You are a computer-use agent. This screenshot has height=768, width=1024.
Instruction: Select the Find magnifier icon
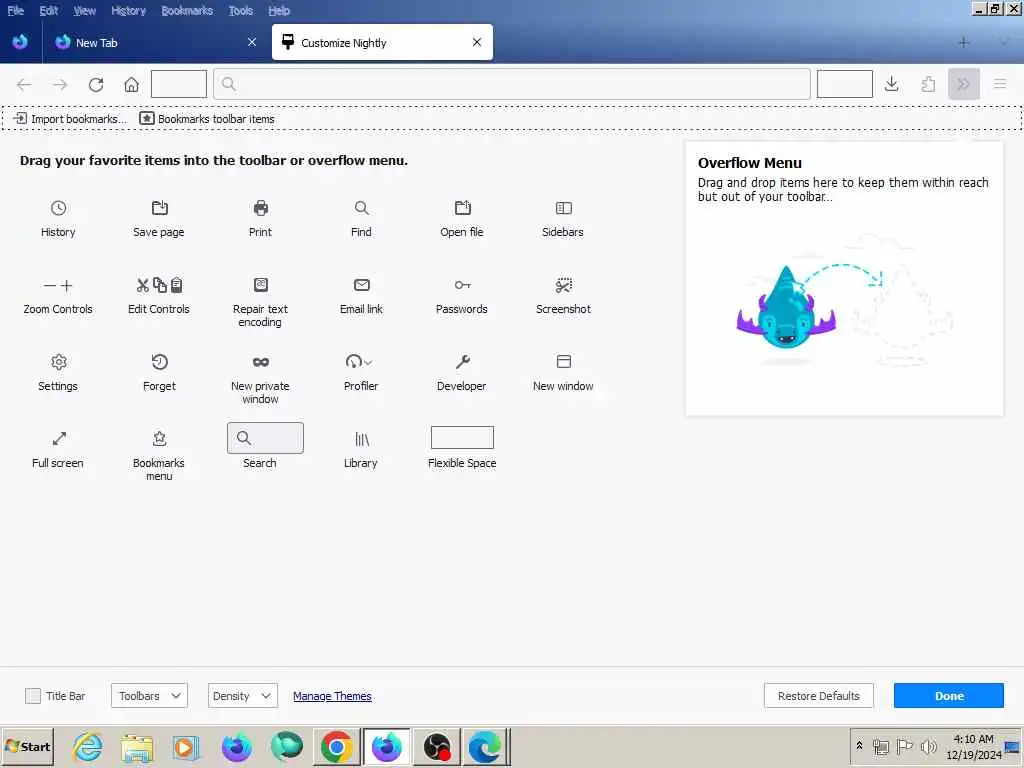pyautogui.click(x=361, y=208)
